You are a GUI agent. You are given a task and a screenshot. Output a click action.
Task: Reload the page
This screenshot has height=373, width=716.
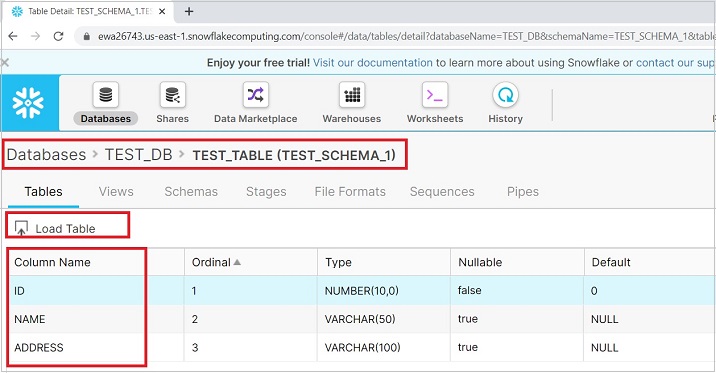[58, 36]
